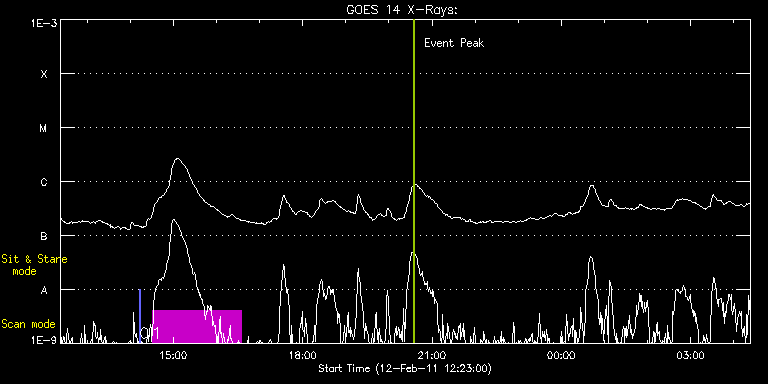768x384 pixels.
Task: Click the 'Event Peak' text label
Action: pyautogui.click(x=454, y=43)
